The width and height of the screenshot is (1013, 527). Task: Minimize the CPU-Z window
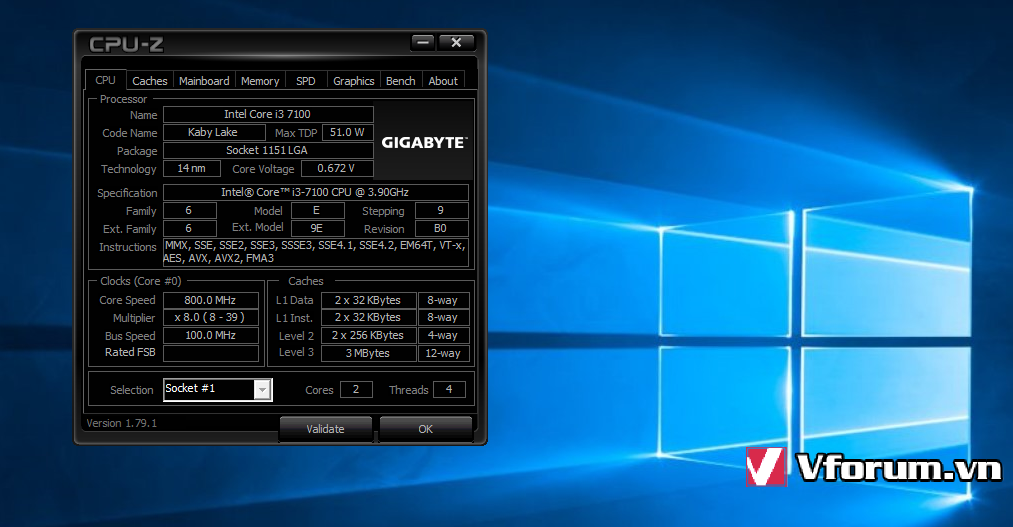[423, 43]
